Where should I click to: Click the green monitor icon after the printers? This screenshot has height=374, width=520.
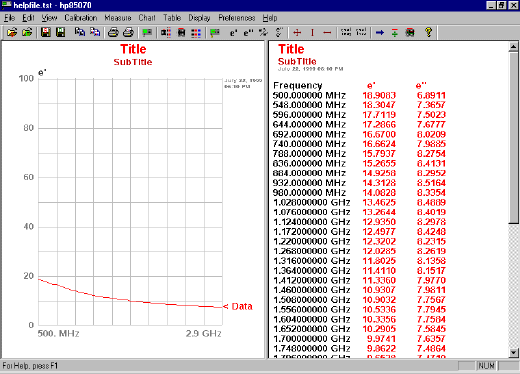tap(147, 32)
